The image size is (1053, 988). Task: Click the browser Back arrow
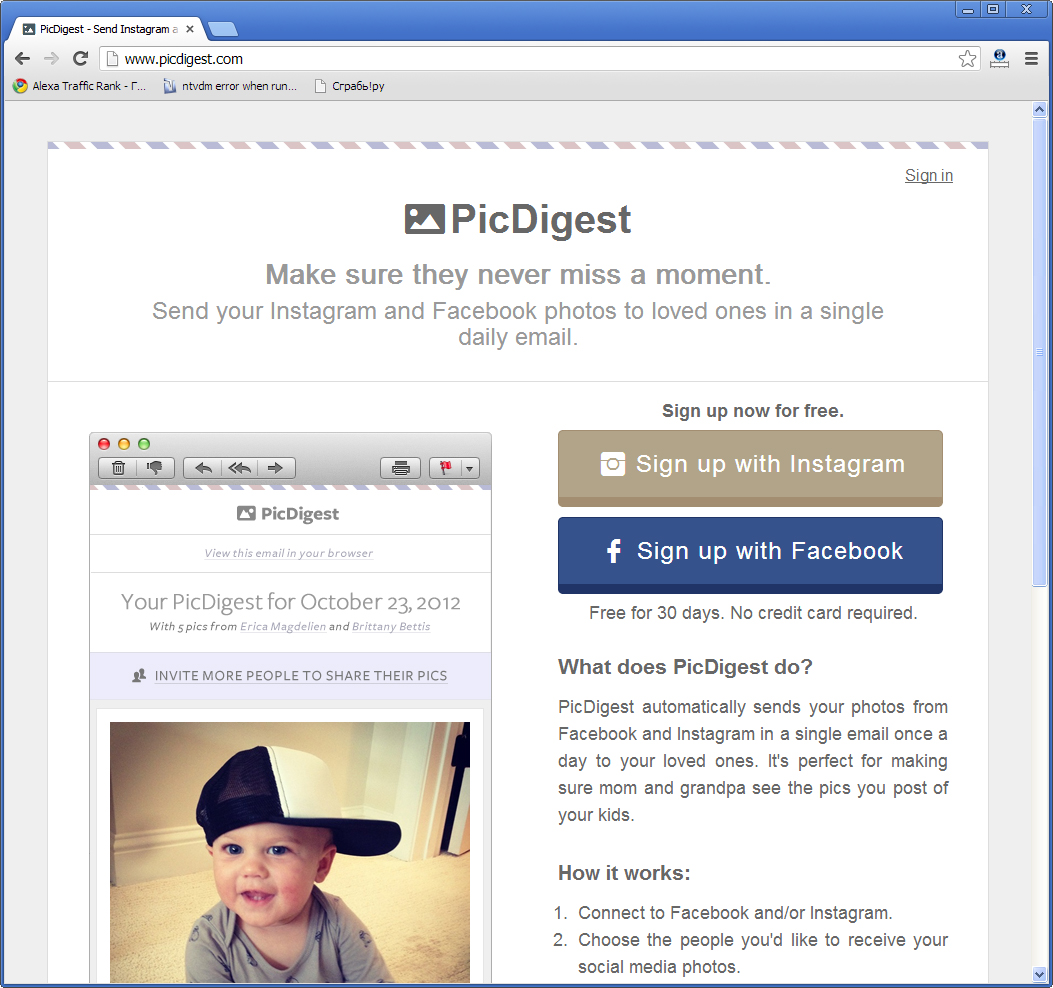(22, 58)
